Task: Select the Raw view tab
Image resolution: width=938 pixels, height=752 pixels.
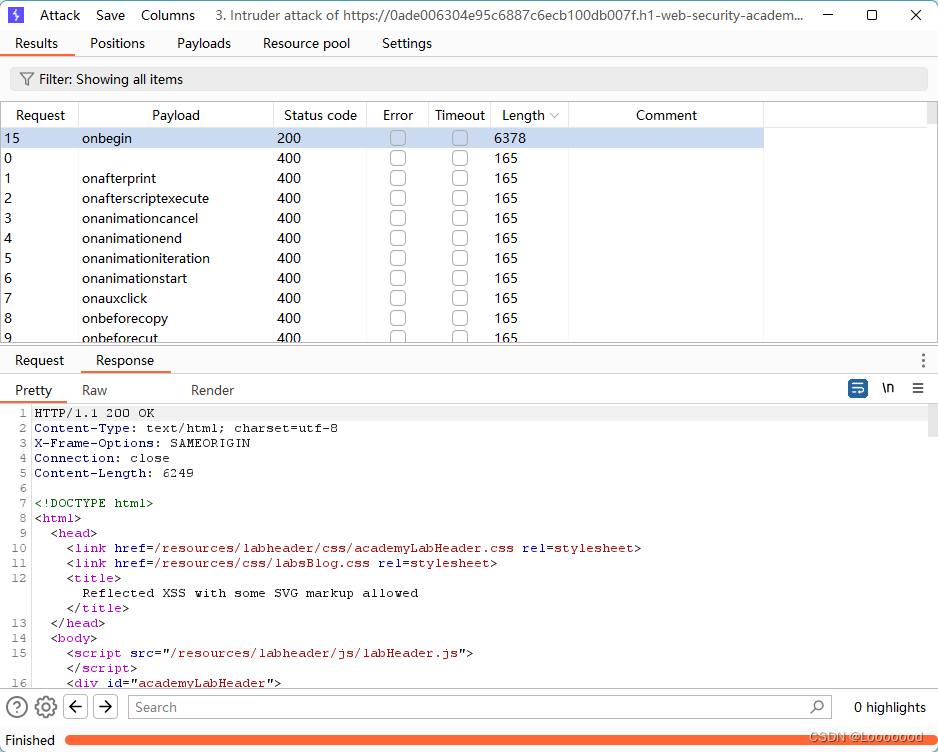Action: [x=95, y=390]
